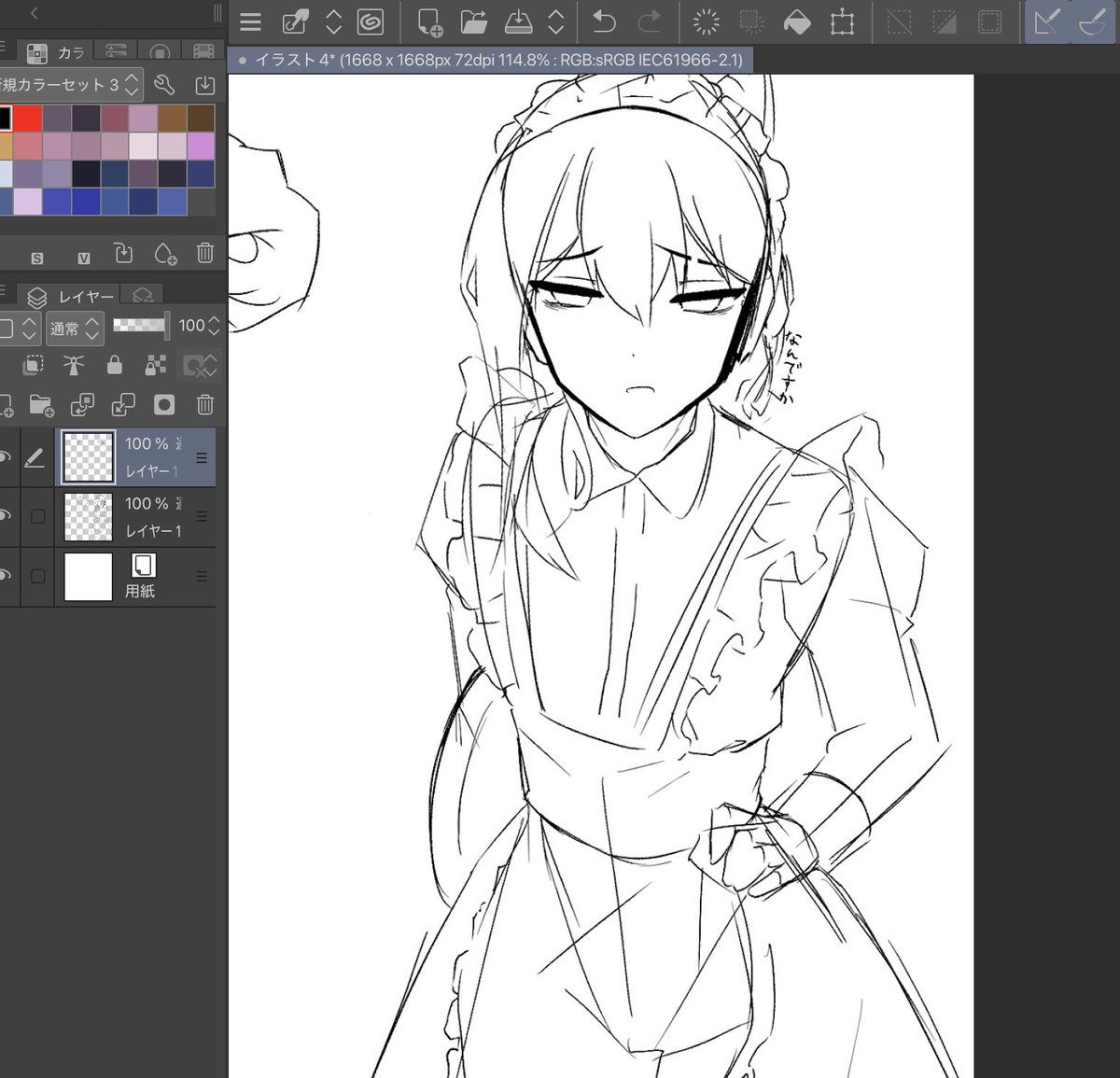Screen dimensions: 1120x1078
Task: Click the tool switch icon in command bar
Action: 296,21
